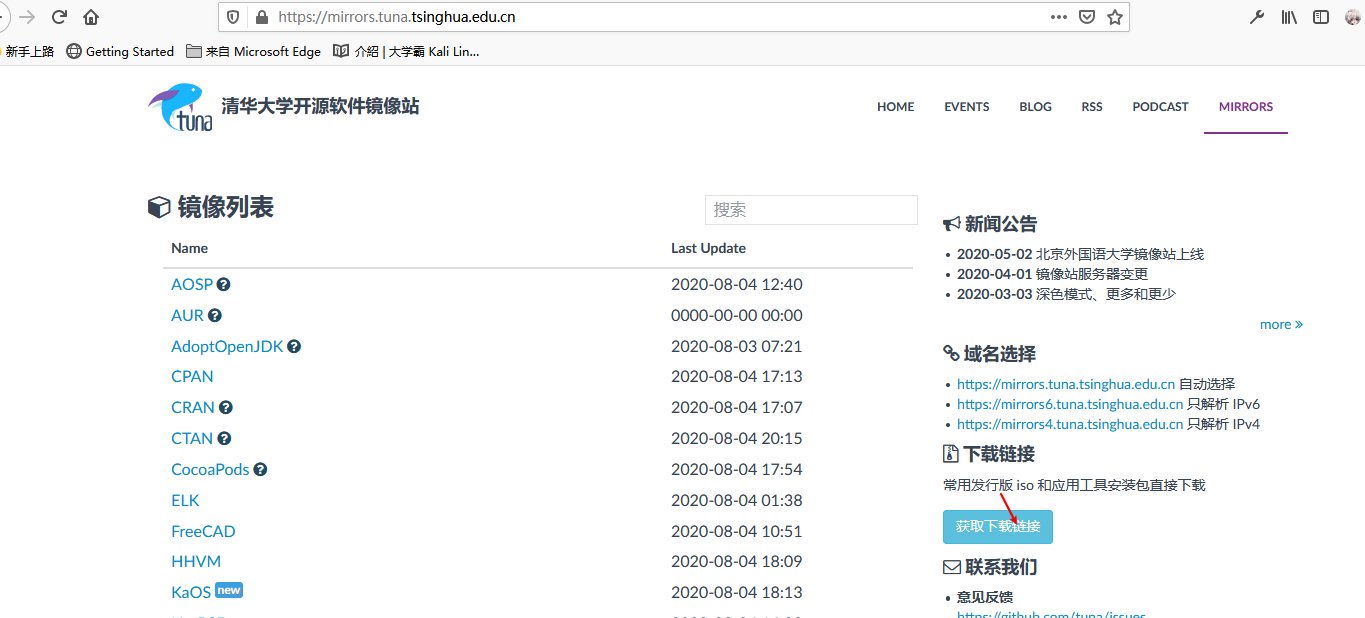Image resolution: width=1365 pixels, height=618 pixels.
Task: Click the 2020-03-03 深色模式 news item
Action: pos(1066,294)
